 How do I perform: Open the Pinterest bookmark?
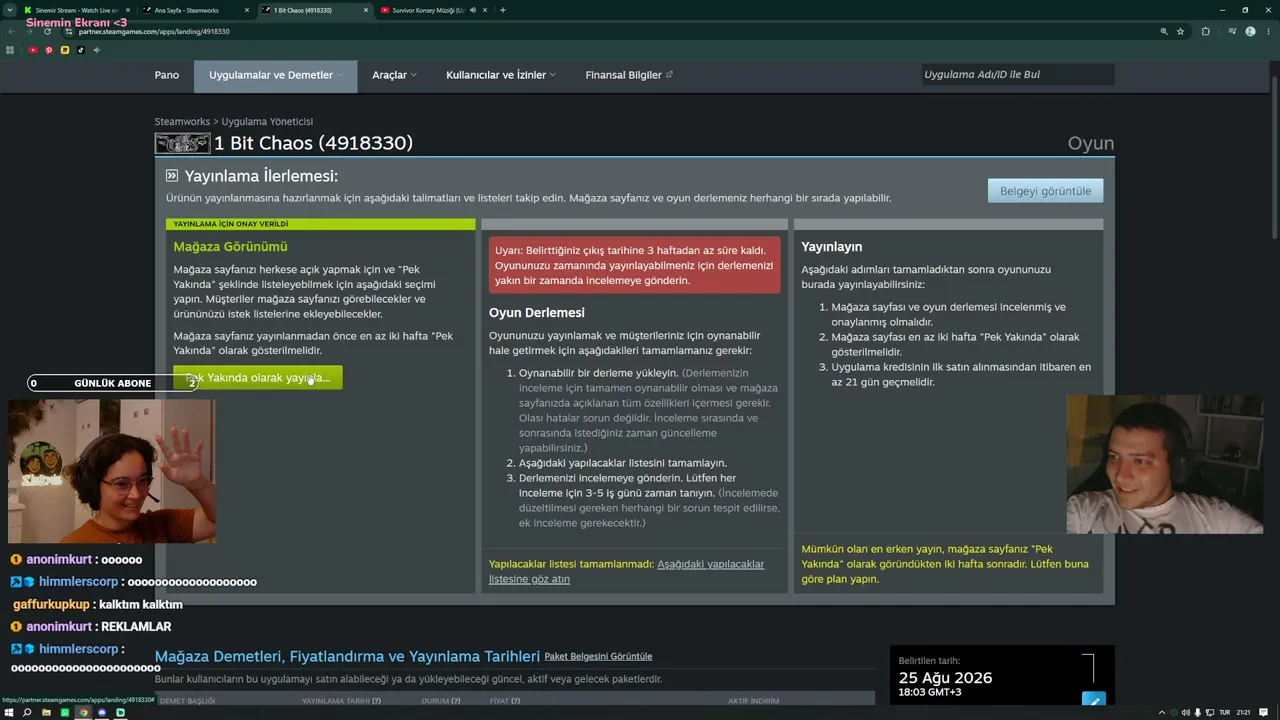coord(49,50)
